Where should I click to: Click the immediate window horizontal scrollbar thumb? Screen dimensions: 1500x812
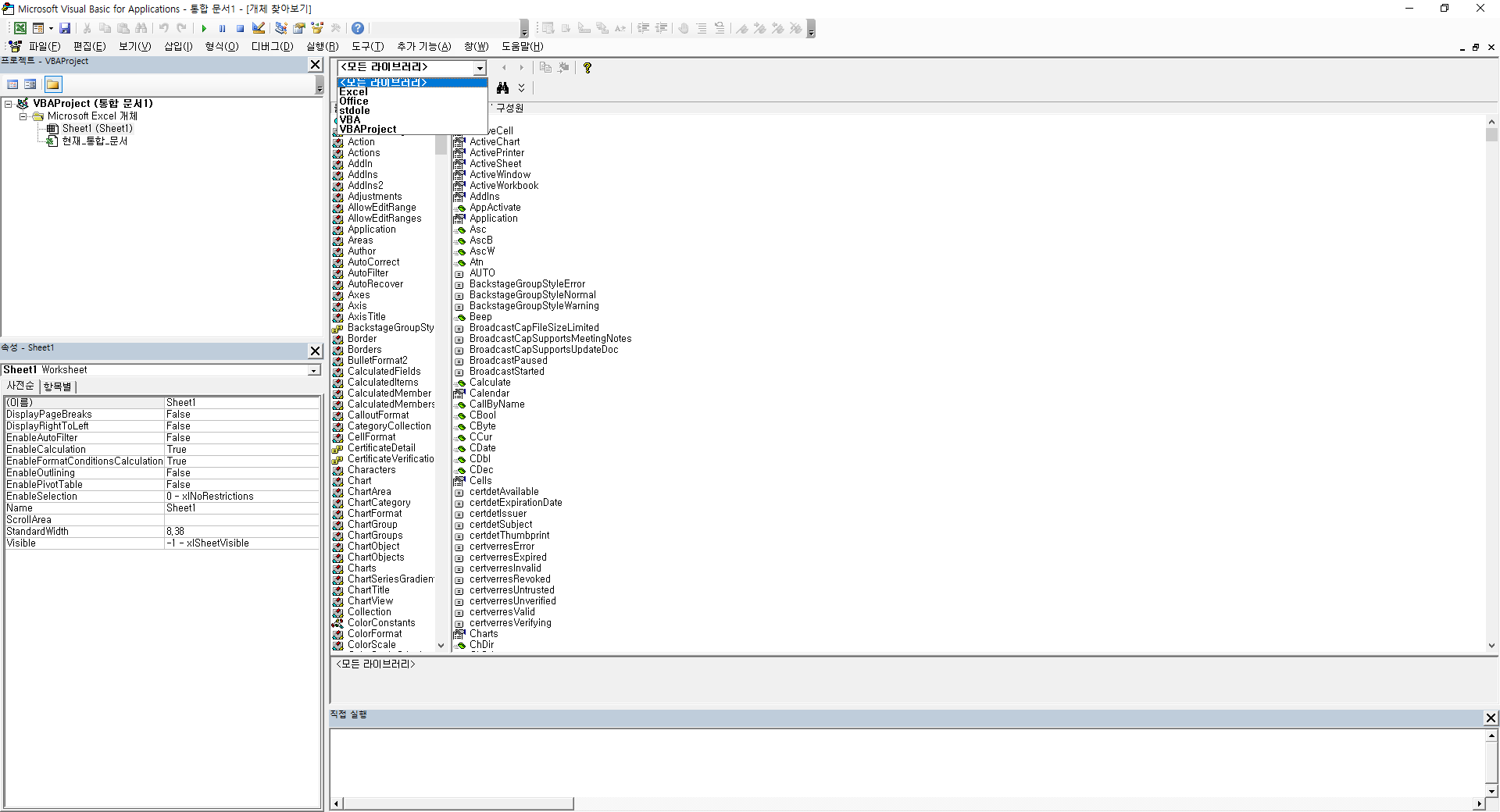[459, 803]
